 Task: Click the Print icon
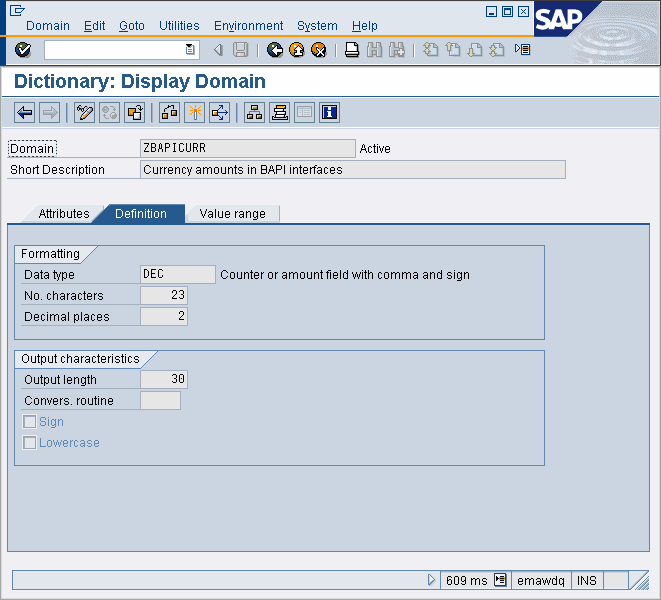352,50
